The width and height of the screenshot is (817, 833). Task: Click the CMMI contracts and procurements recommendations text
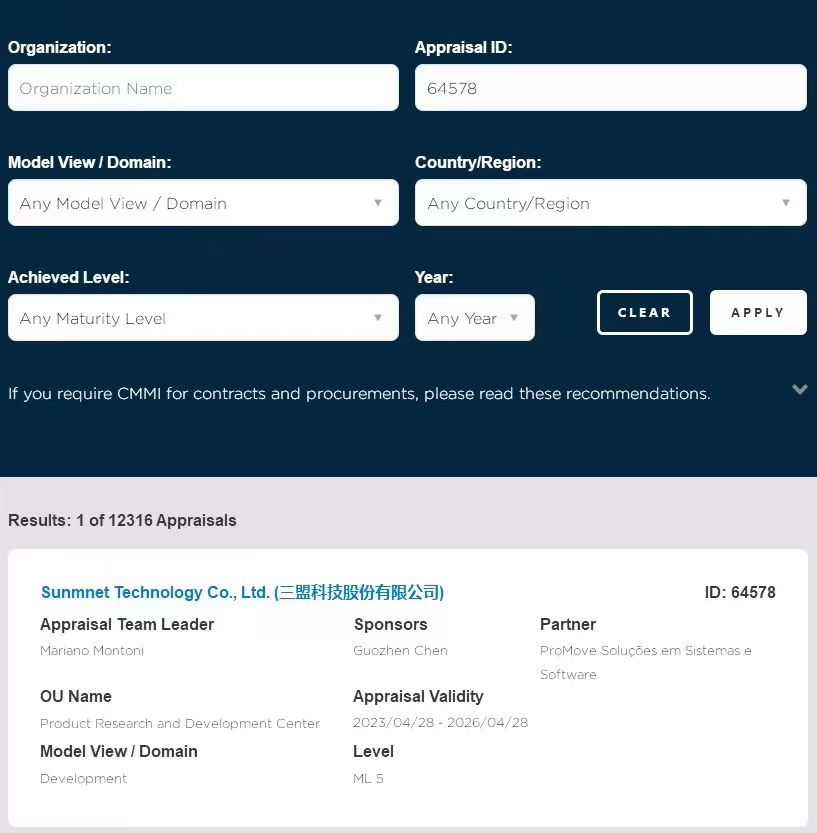coord(359,394)
